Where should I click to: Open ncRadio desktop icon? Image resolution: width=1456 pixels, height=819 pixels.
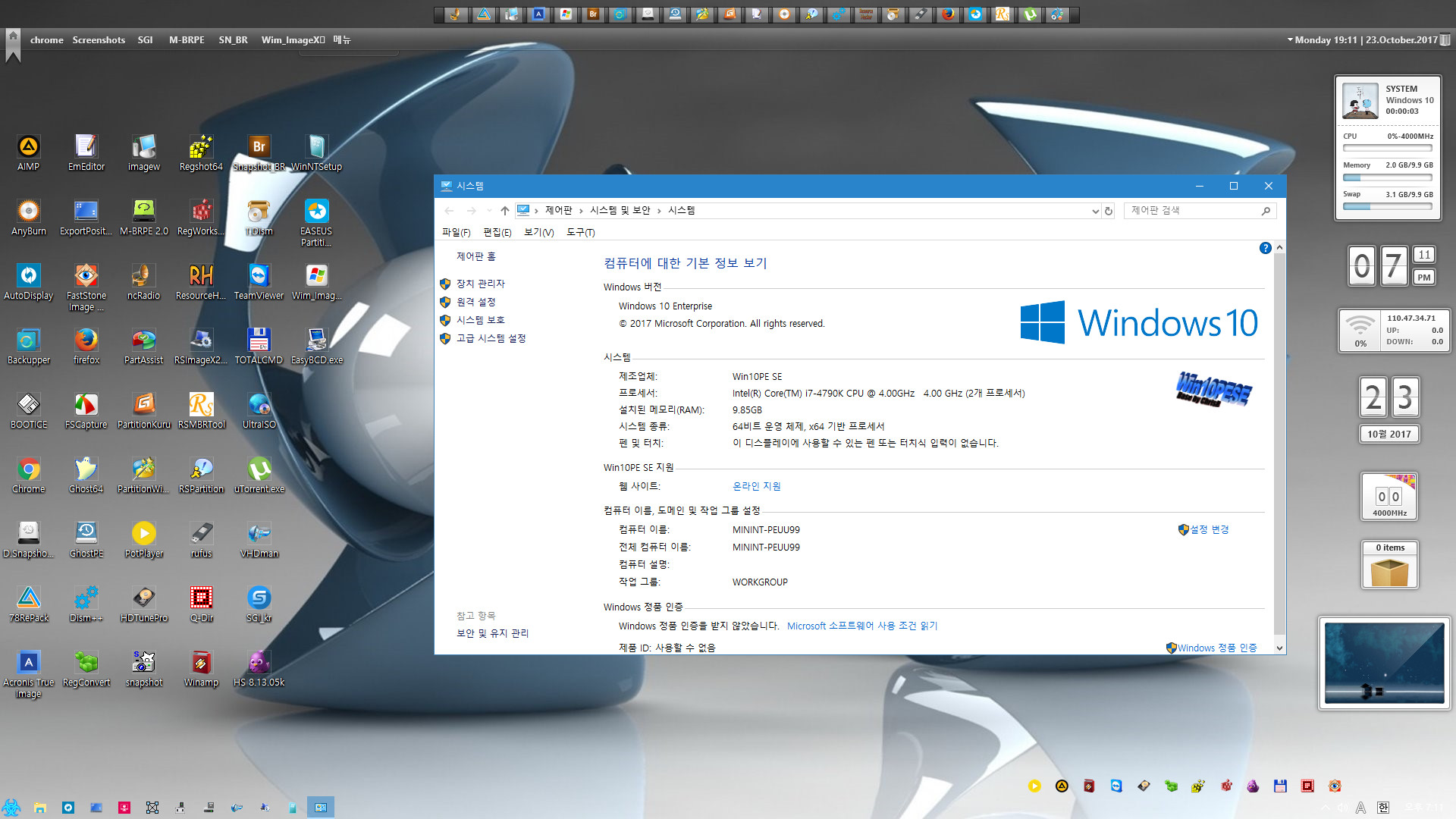[144, 281]
